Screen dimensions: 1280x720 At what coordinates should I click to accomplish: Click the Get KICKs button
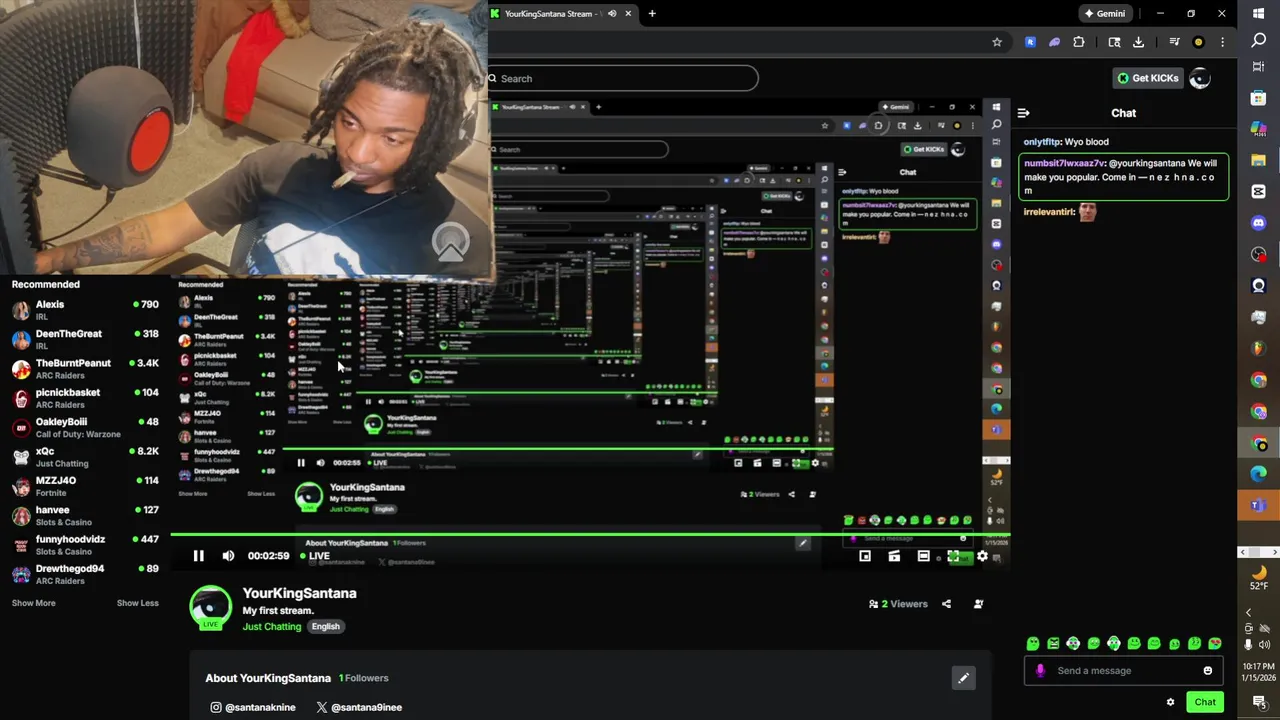click(x=1148, y=78)
